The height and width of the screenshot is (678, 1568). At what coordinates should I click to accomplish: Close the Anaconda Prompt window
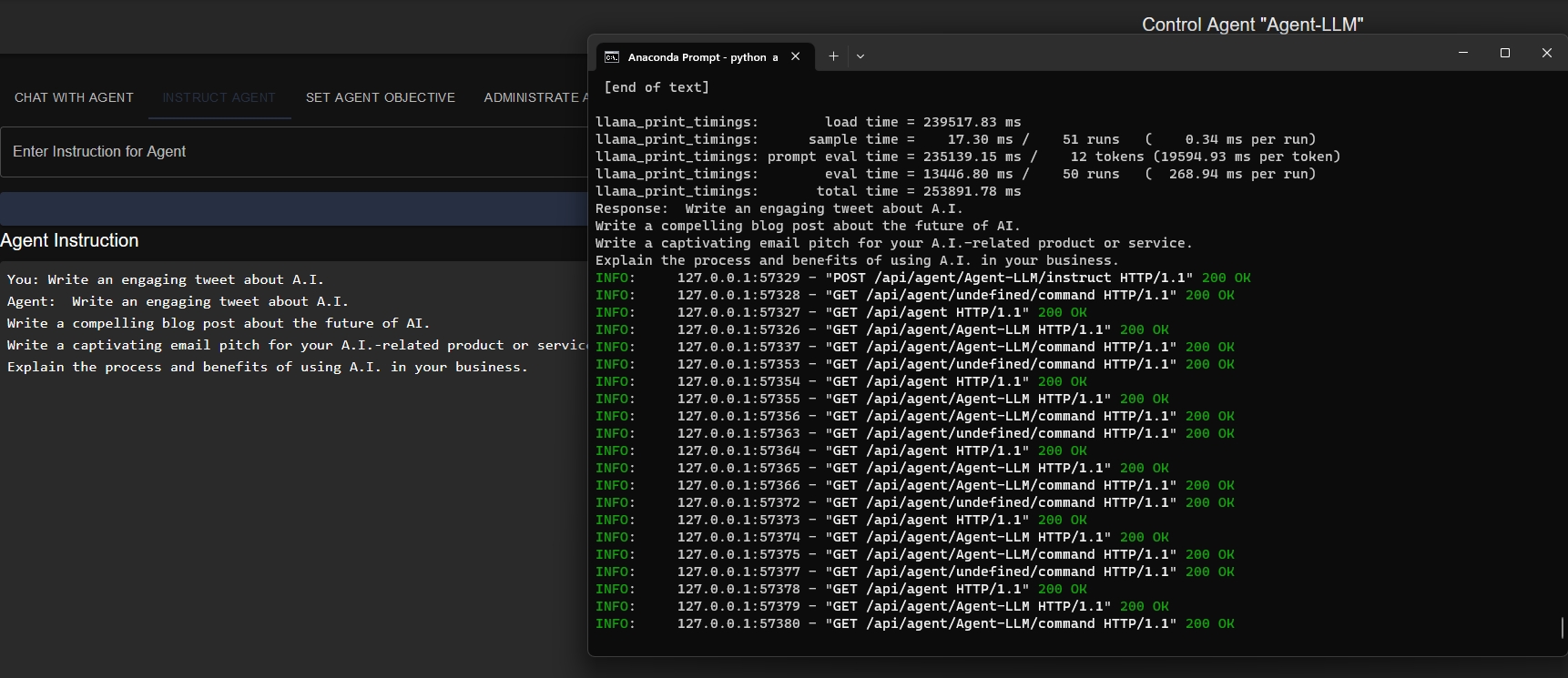pos(1546,53)
